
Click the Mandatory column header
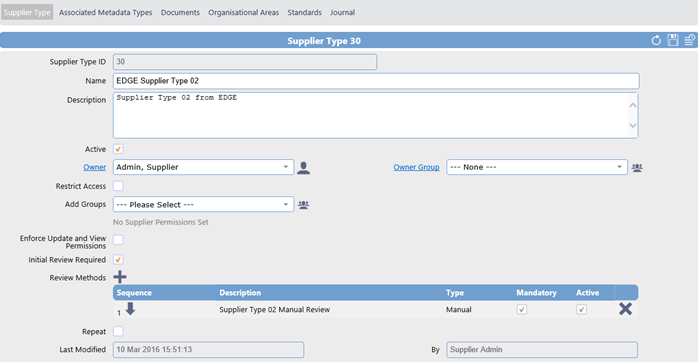click(536, 293)
